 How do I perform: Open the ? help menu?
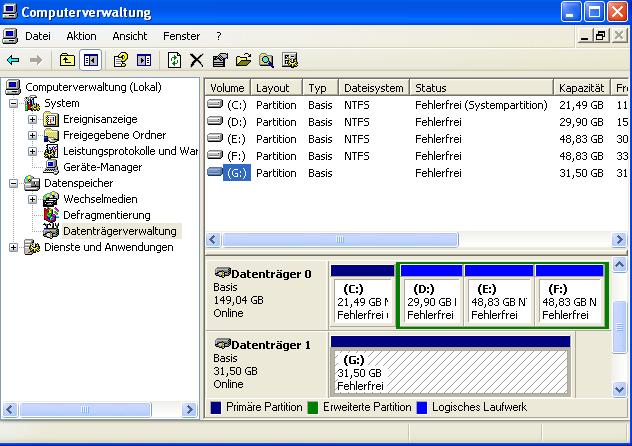tap(218, 36)
